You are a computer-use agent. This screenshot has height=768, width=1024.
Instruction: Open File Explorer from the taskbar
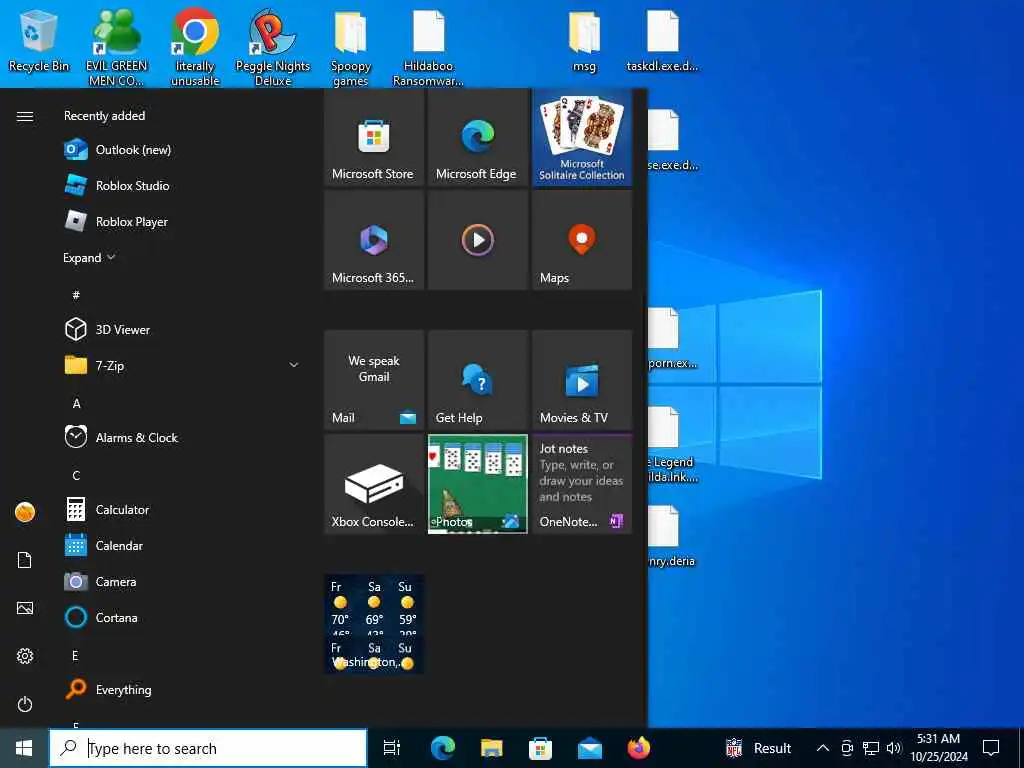492,748
